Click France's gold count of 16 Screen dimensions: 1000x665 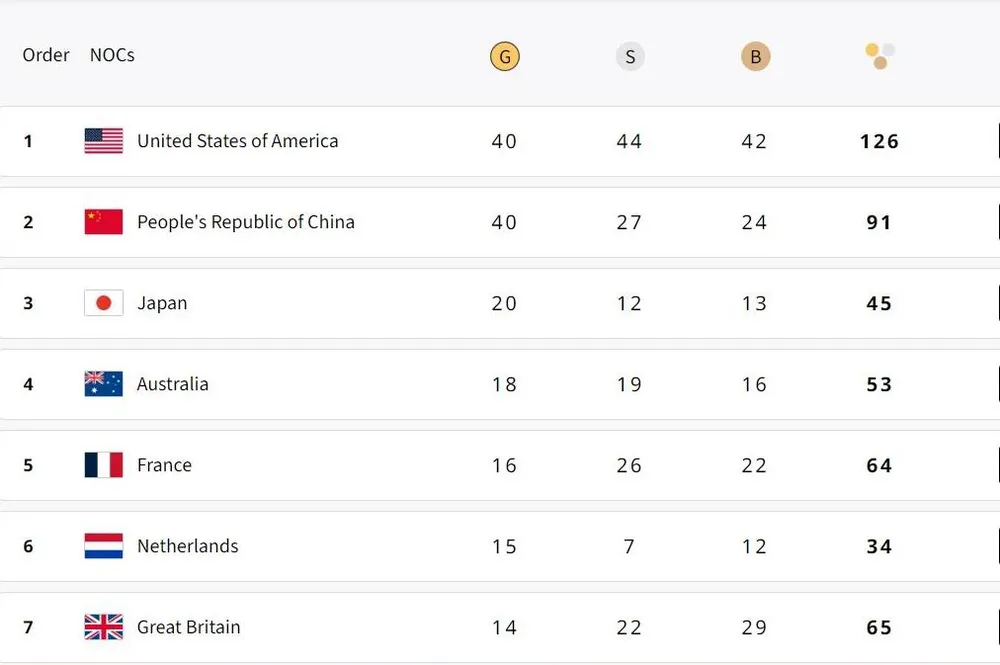(504, 466)
